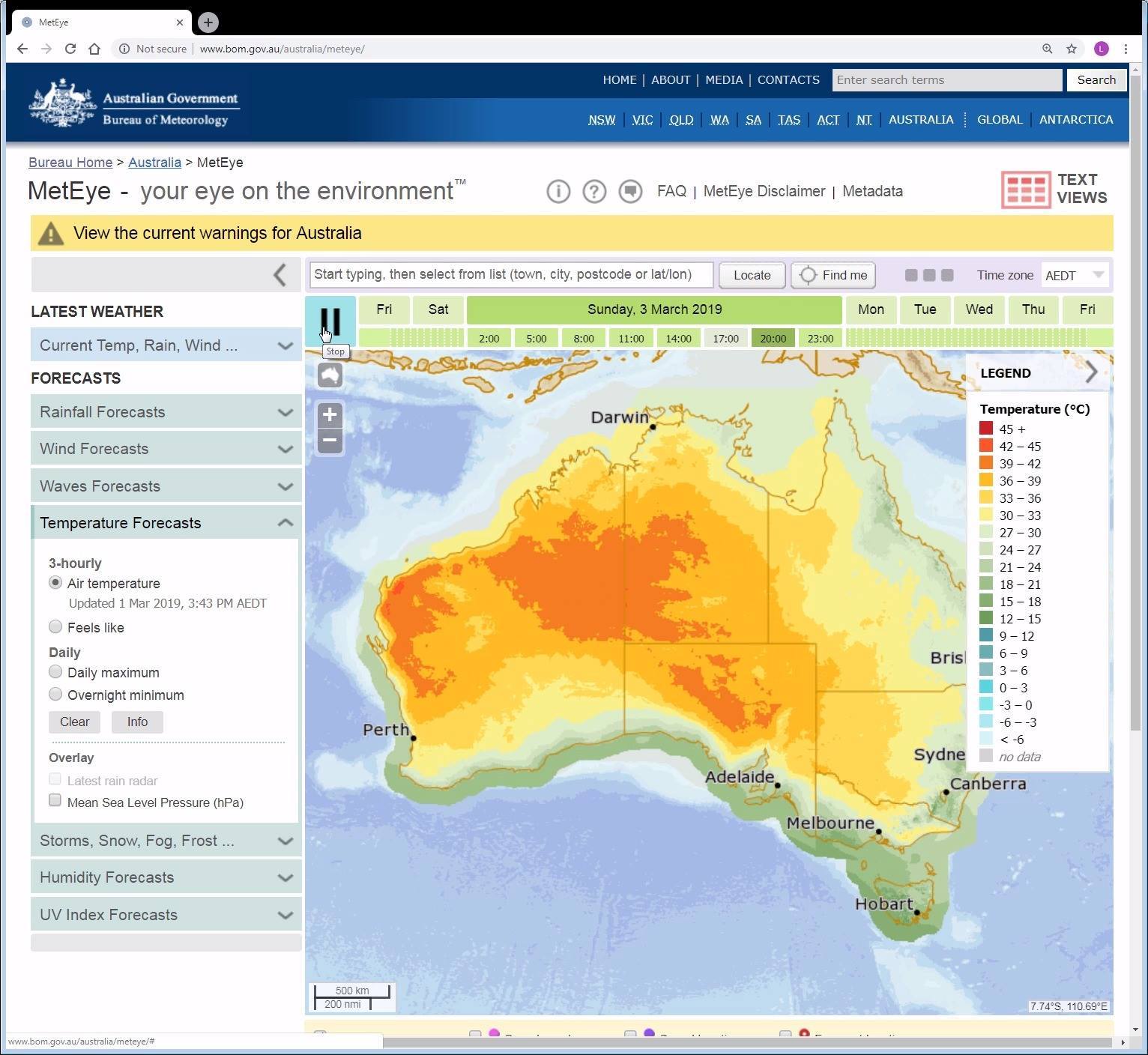The width and height of the screenshot is (1148, 1055).
Task: Select the third grey map size square
Action: (x=947, y=275)
